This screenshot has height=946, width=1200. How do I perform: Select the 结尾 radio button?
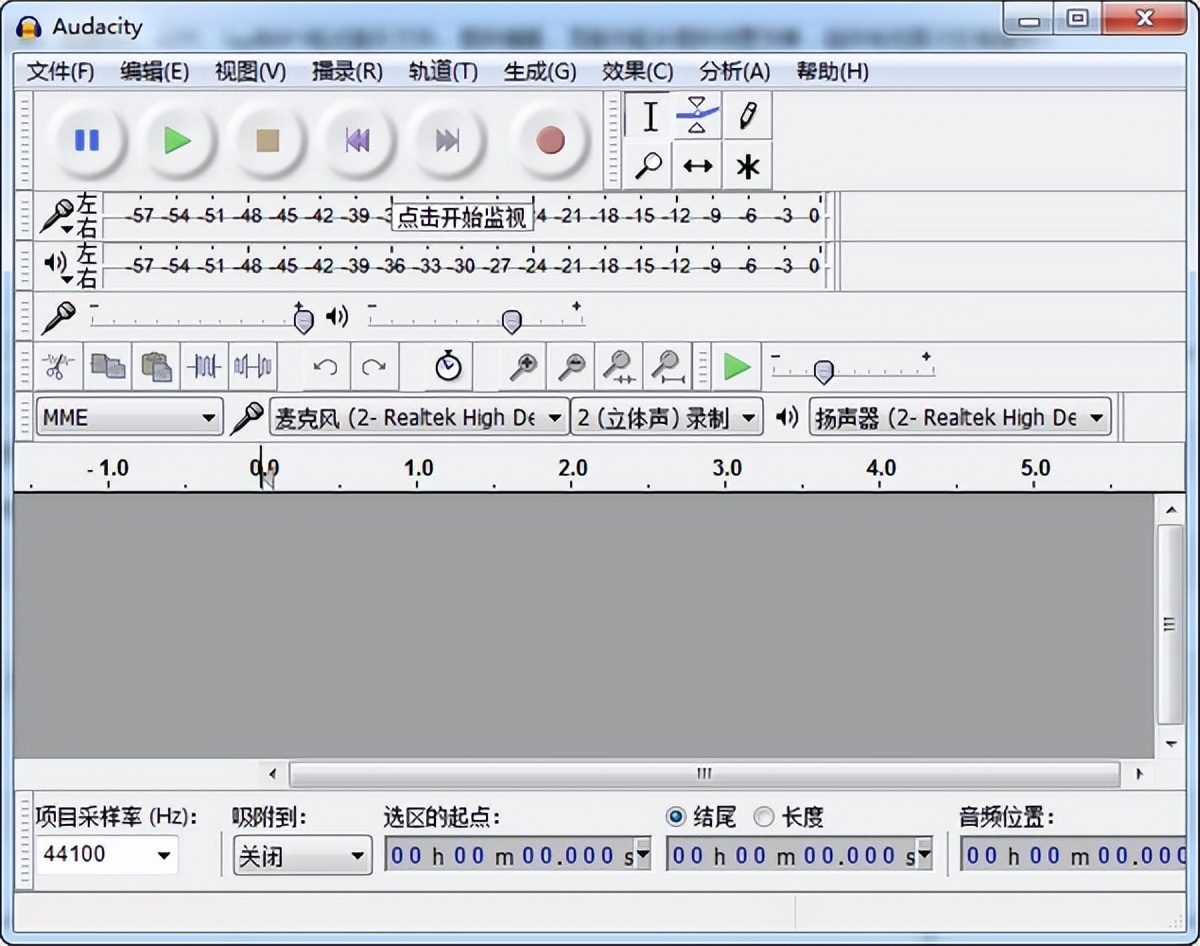click(x=676, y=817)
